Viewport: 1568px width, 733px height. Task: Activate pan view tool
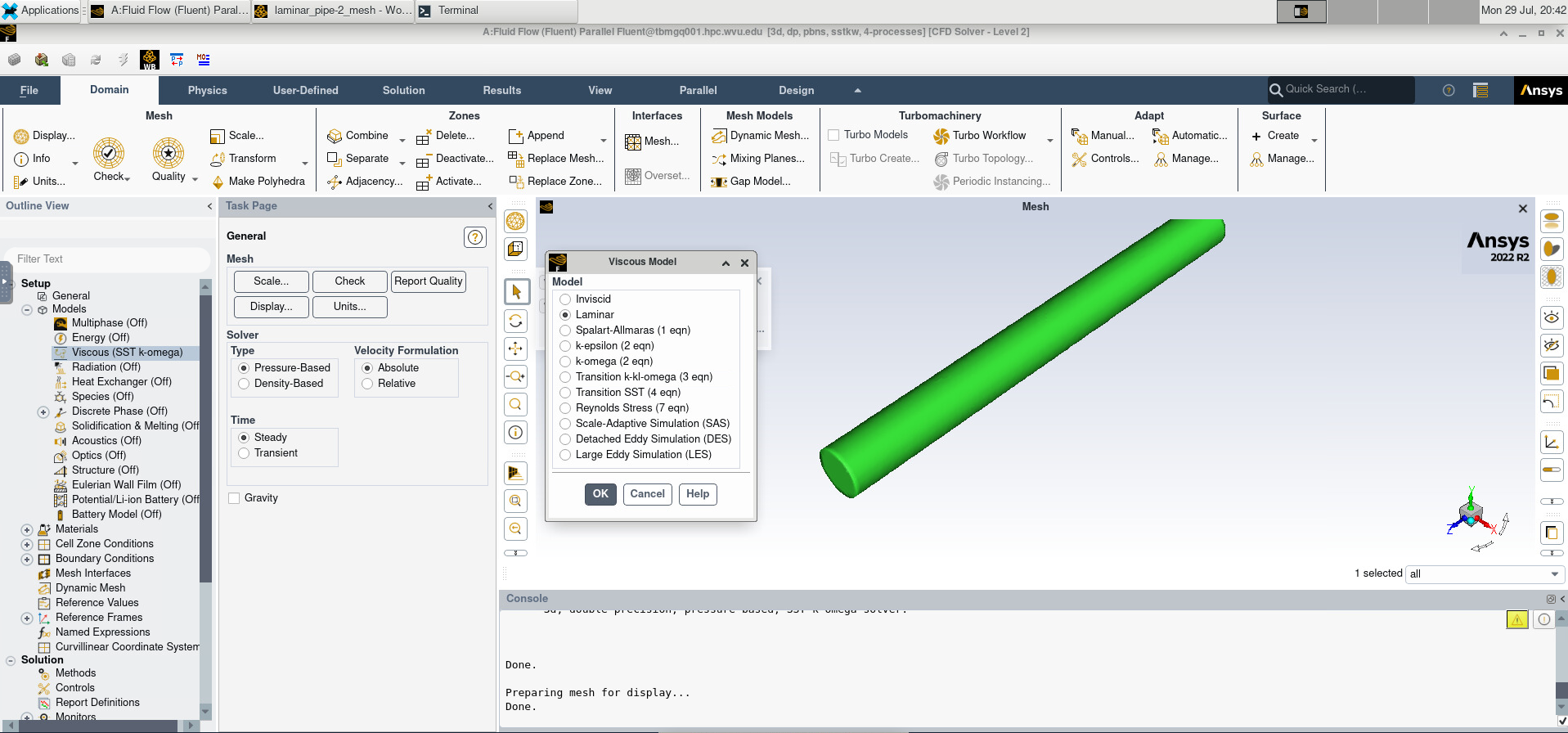(516, 349)
